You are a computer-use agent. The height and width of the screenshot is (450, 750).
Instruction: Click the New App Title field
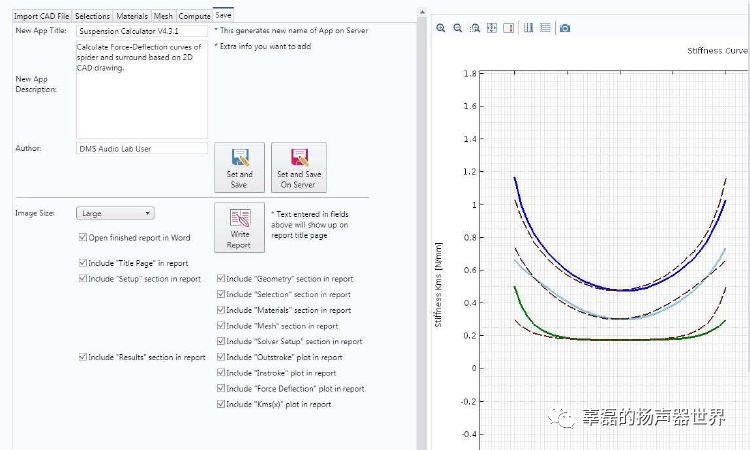[x=141, y=31]
